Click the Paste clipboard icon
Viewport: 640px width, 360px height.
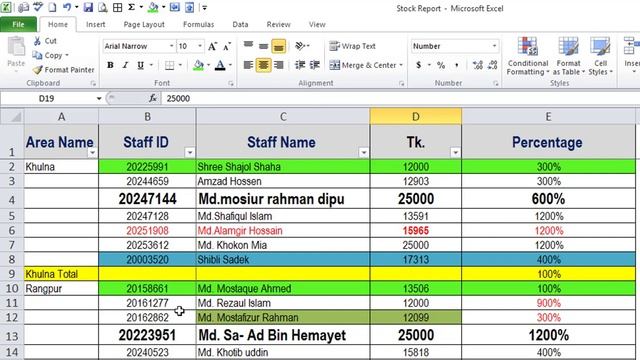(x=16, y=47)
